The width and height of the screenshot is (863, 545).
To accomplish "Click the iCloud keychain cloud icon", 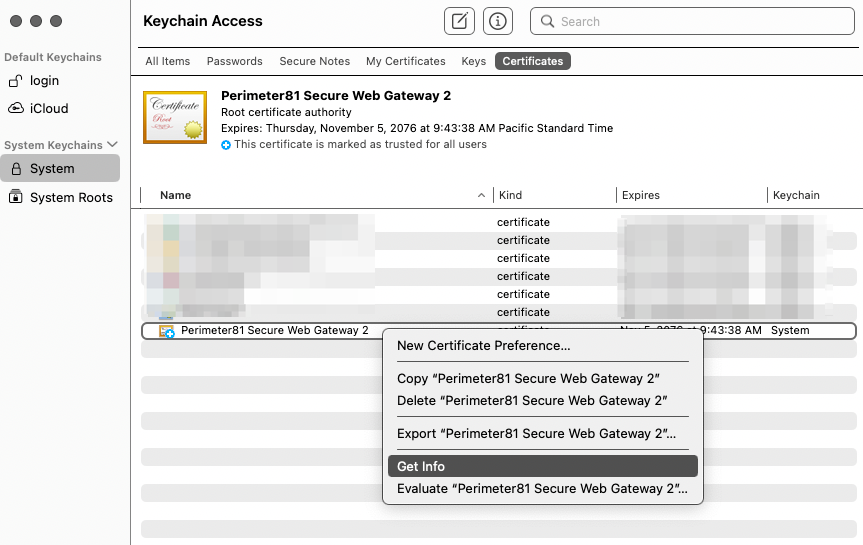I will coord(15,108).
